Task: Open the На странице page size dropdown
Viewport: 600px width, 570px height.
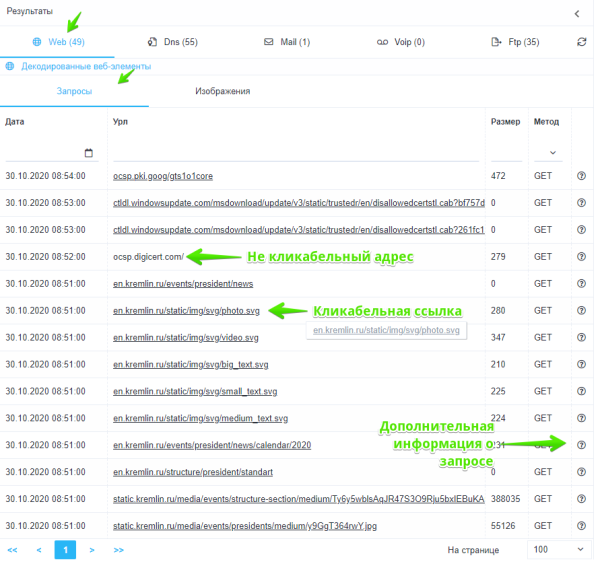Action: [x=558, y=550]
